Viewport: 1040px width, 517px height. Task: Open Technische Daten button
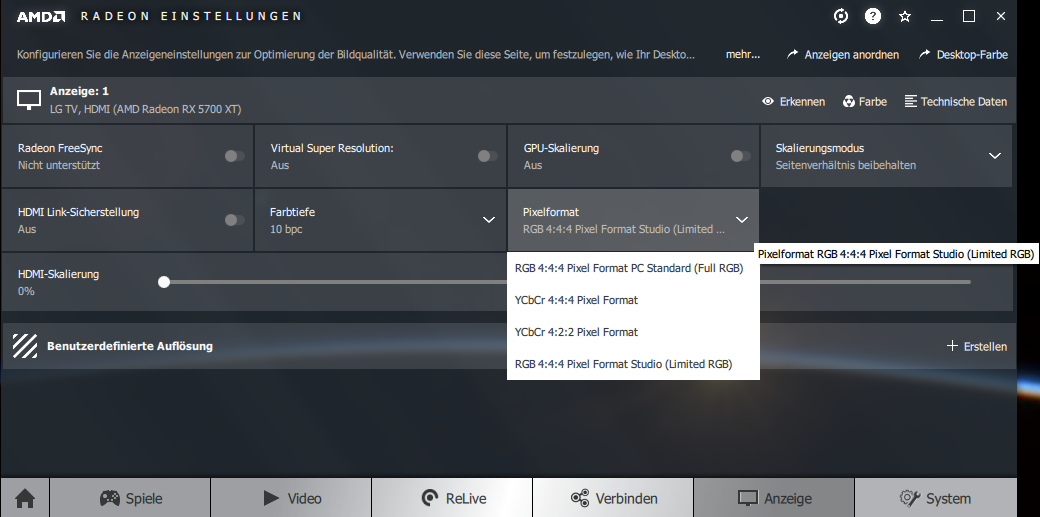[x=956, y=102]
